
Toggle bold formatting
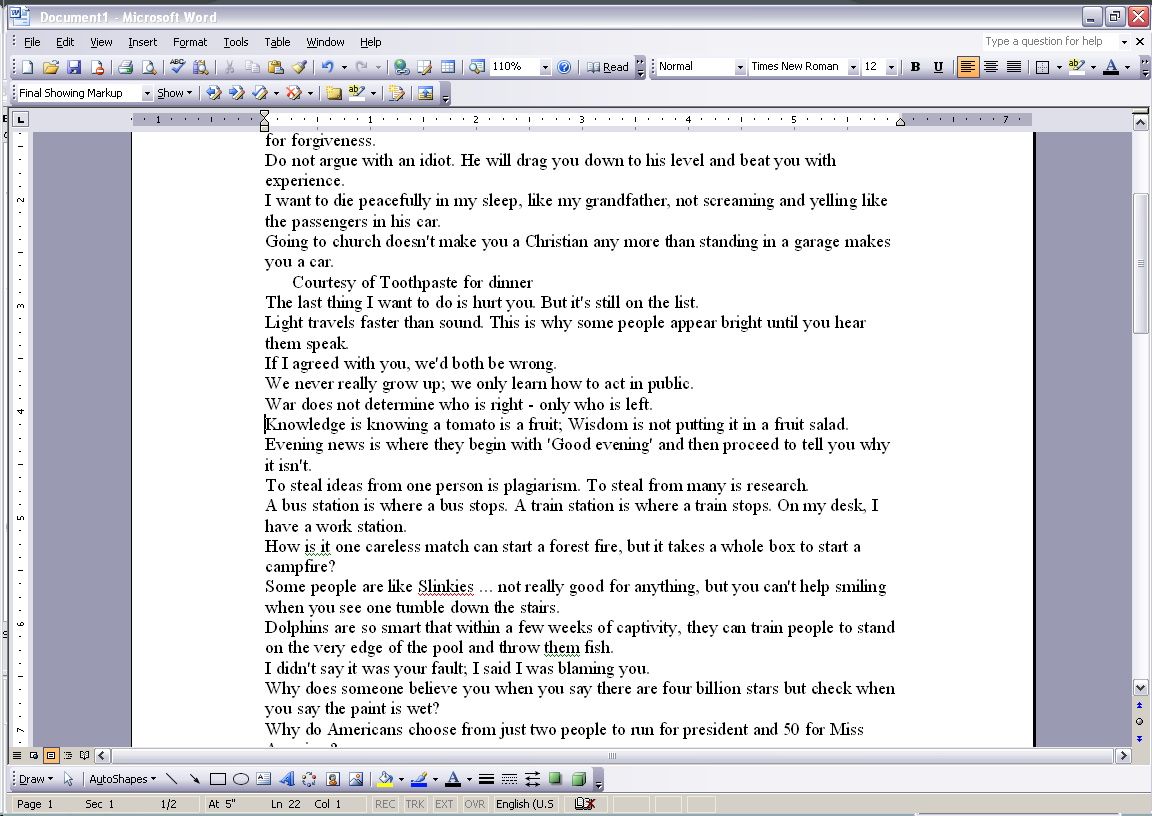click(914, 66)
